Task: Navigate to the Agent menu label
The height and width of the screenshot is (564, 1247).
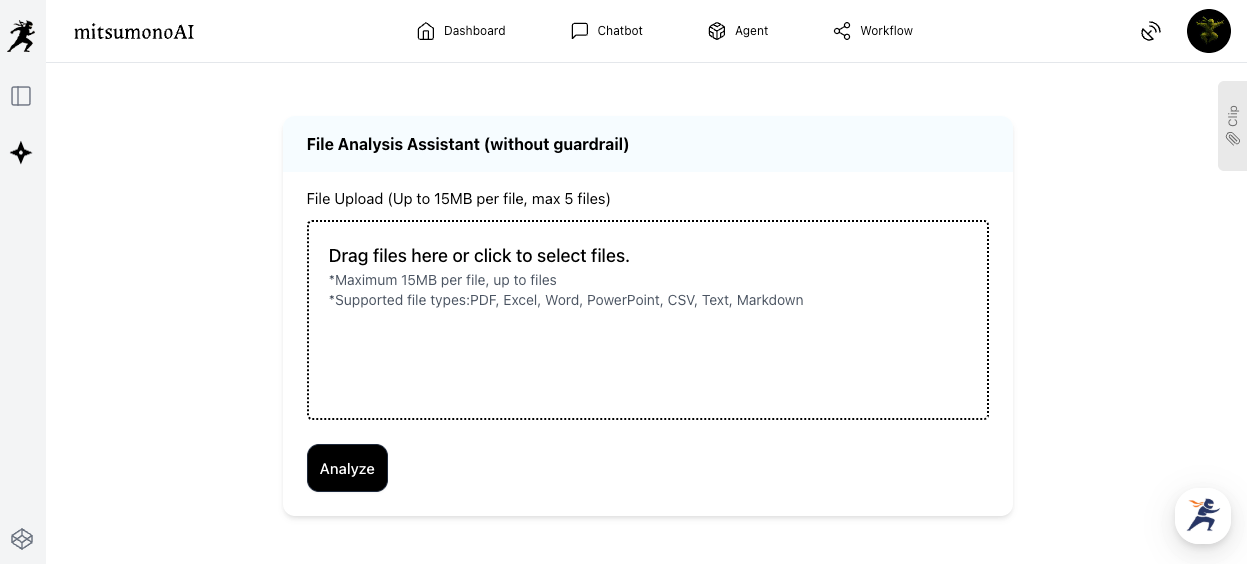Action: [x=751, y=31]
